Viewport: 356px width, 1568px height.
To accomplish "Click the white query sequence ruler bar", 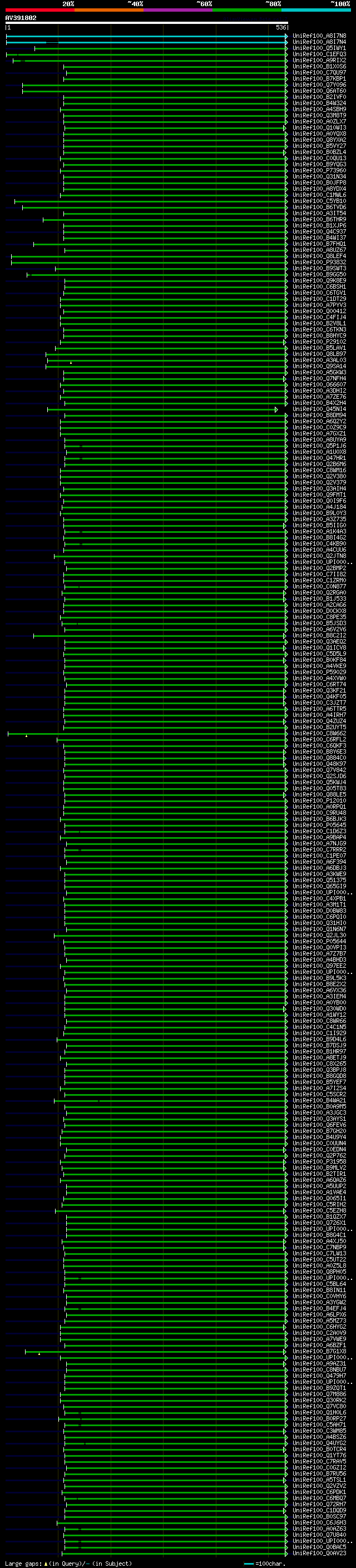I will click(x=147, y=22).
